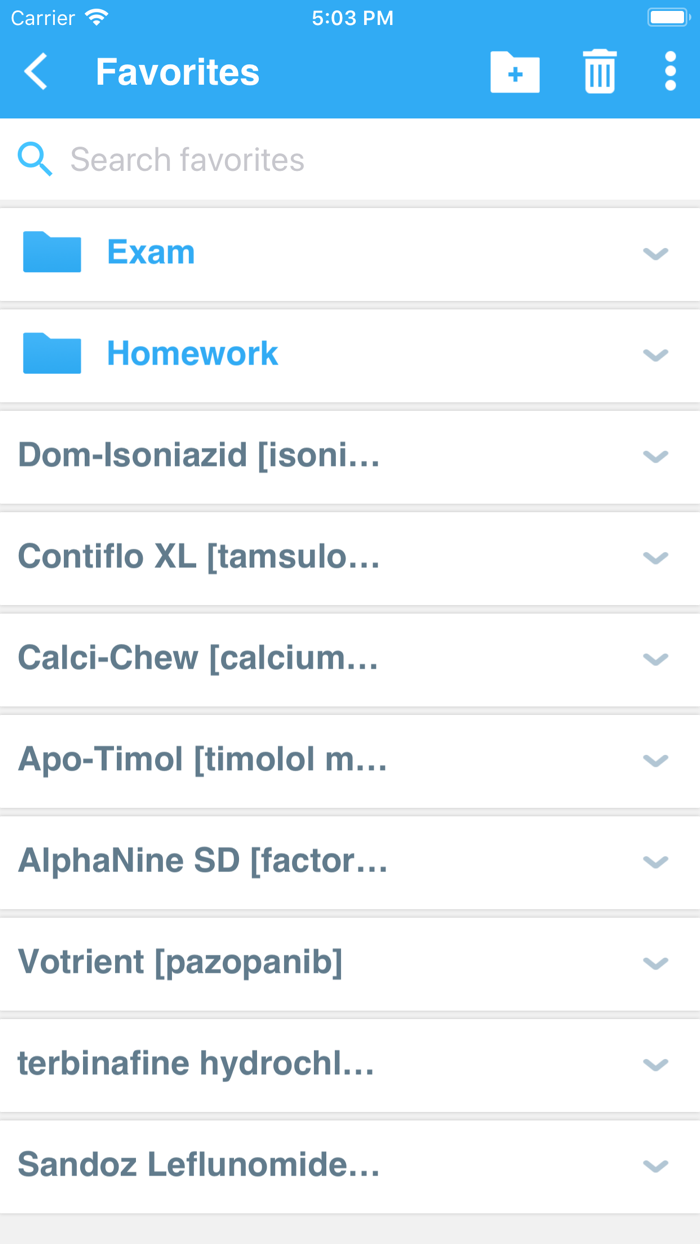Tap the back arrow icon
700x1244 pixels.
[x=36, y=72]
